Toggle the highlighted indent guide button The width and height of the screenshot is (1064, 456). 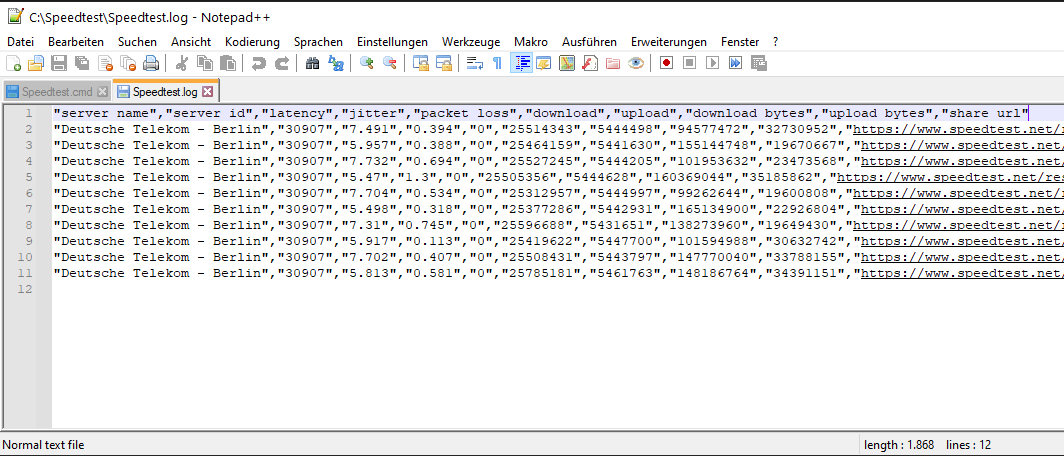click(521, 64)
